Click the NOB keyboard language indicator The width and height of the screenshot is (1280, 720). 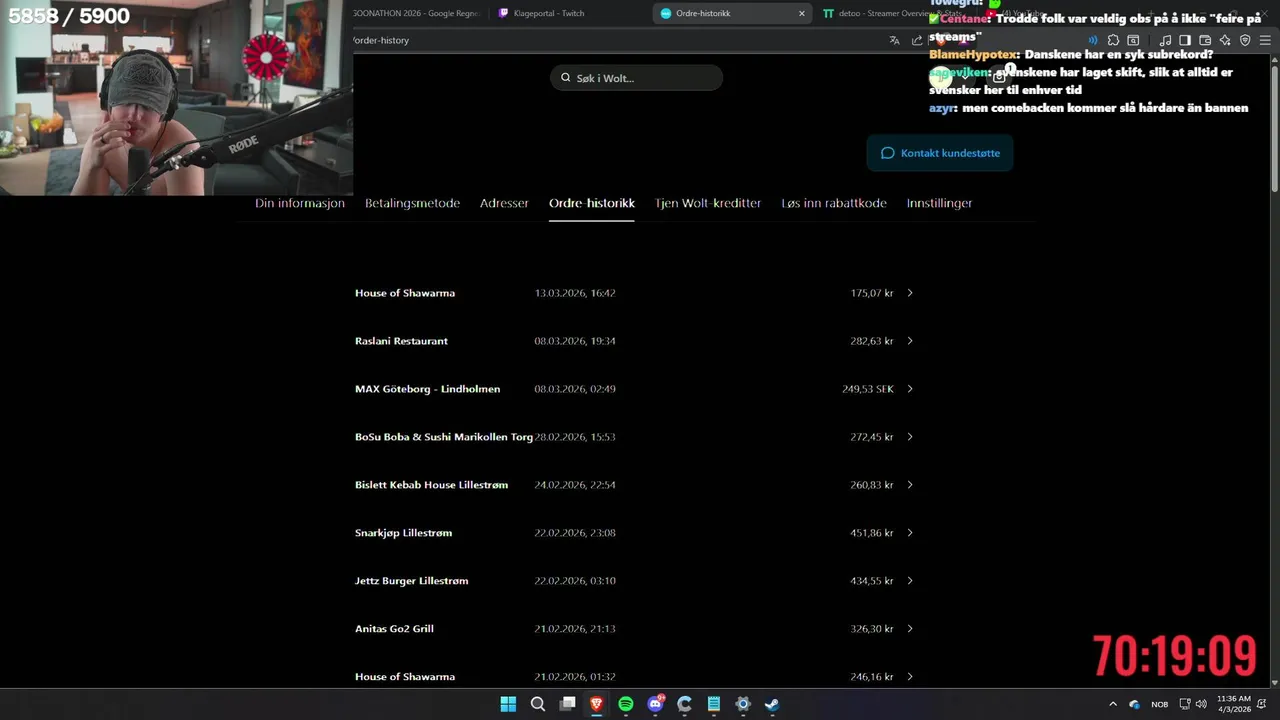tap(1159, 704)
